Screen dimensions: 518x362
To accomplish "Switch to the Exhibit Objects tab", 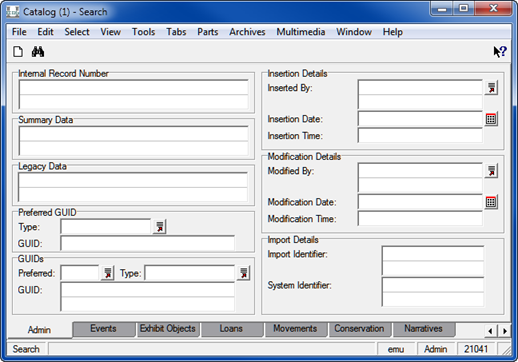I will pyautogui.click(x=168, y=329).
